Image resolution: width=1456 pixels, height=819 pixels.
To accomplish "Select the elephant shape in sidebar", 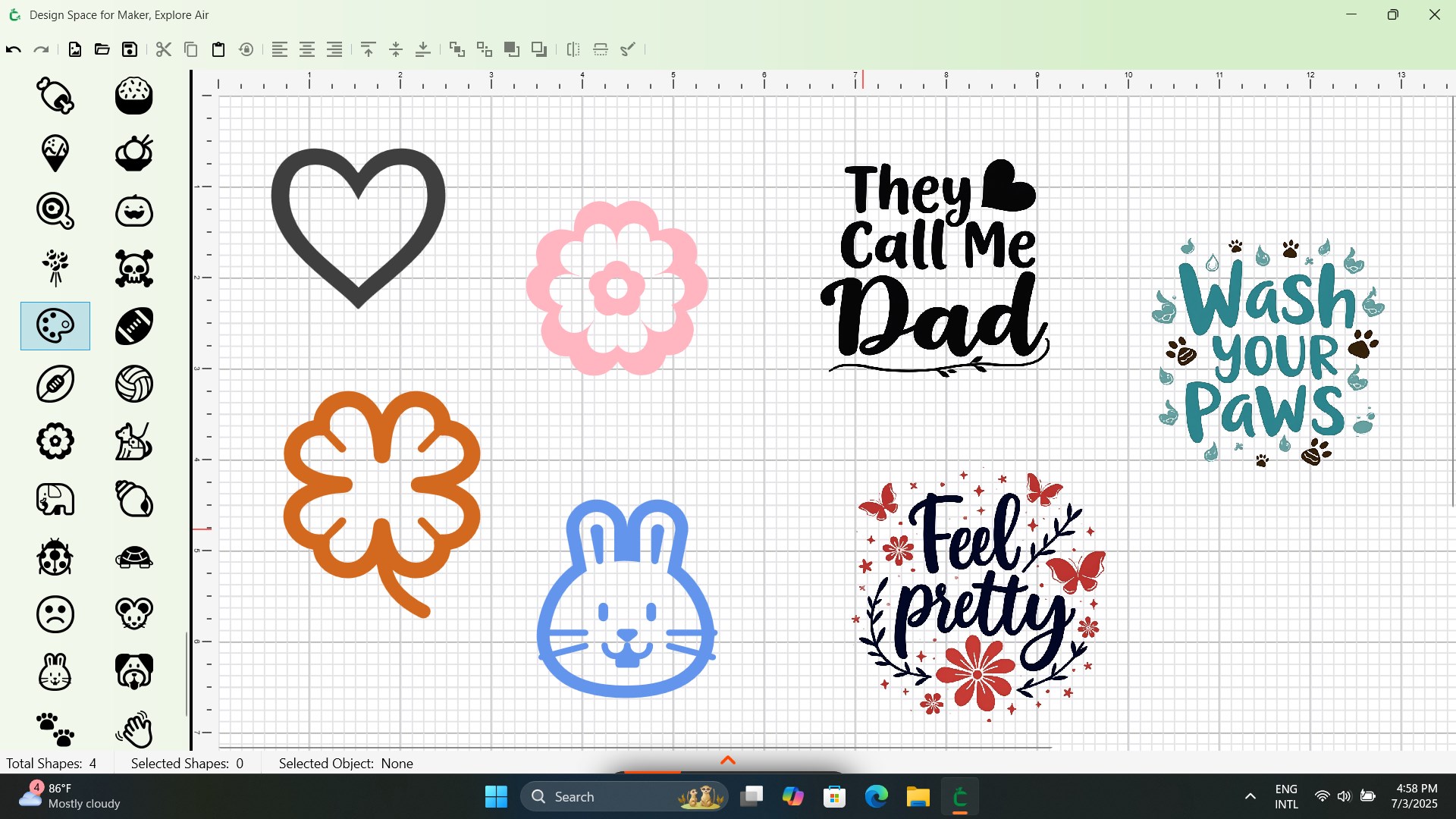I will pos(55,499).
